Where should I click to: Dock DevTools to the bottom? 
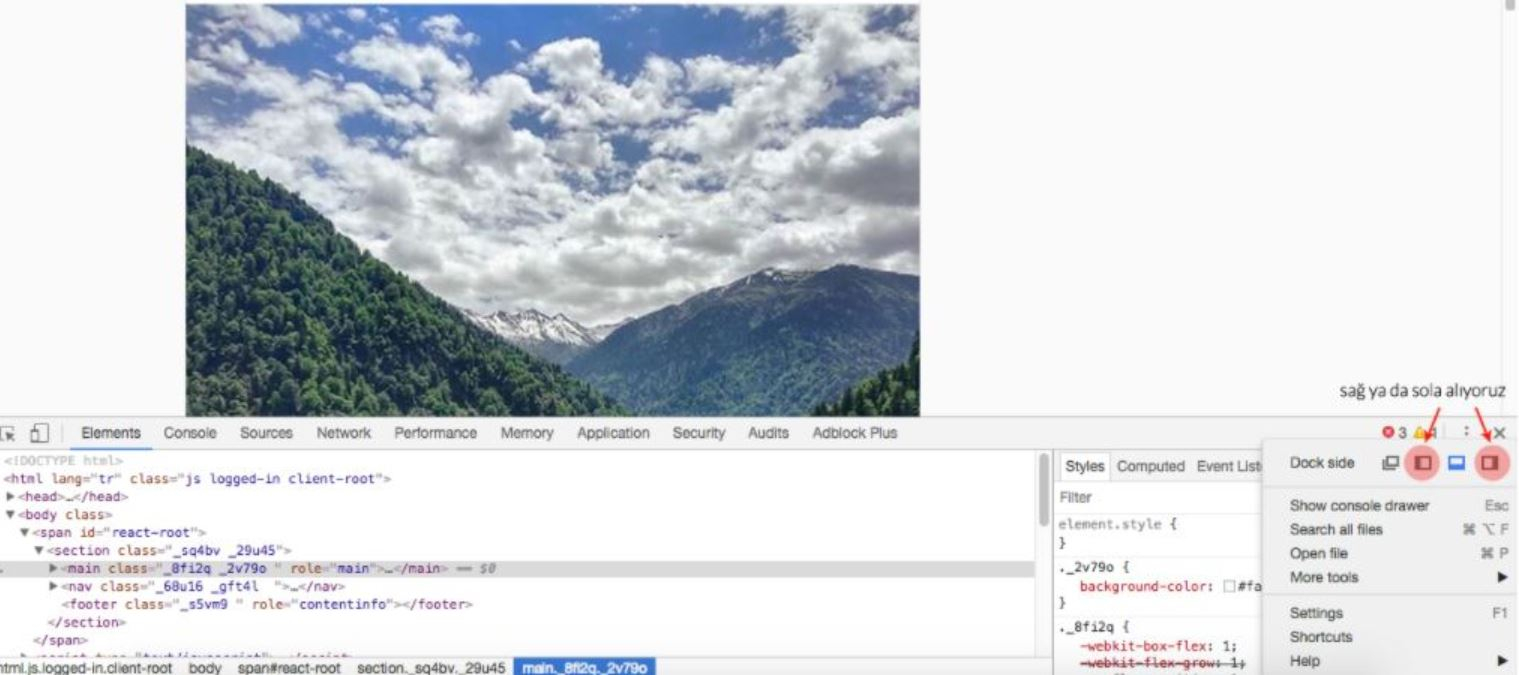point(1457,463)
